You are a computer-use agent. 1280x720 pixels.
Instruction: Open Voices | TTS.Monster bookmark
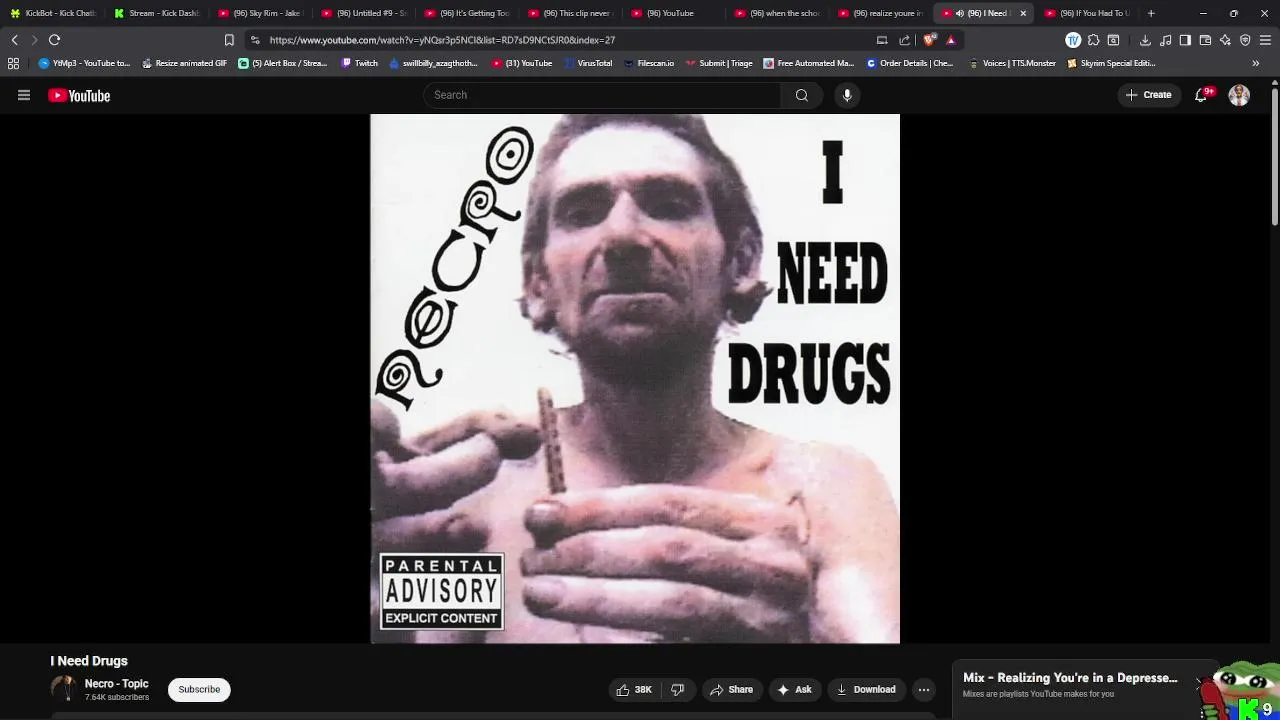point(1012,63)
